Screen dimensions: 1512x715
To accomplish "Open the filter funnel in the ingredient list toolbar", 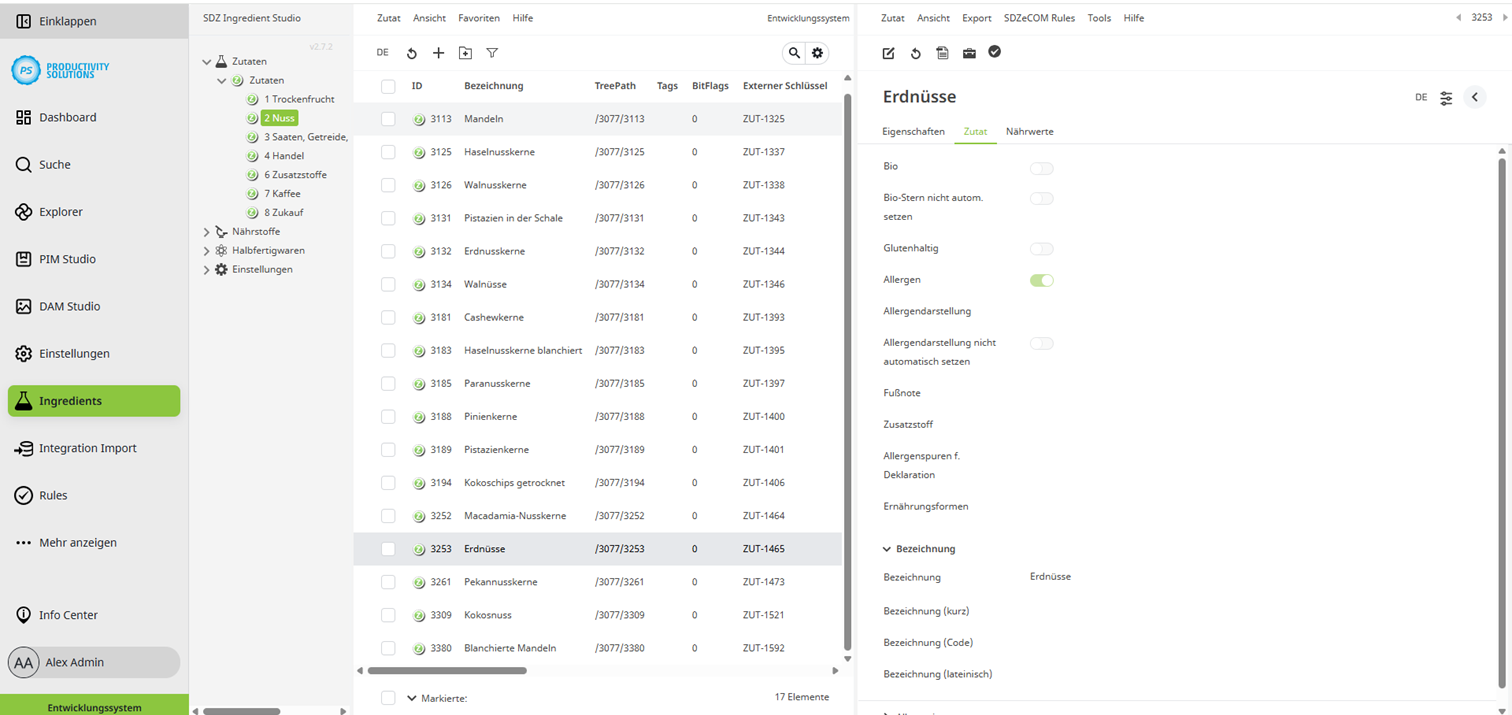I will [x=491, y=53].
